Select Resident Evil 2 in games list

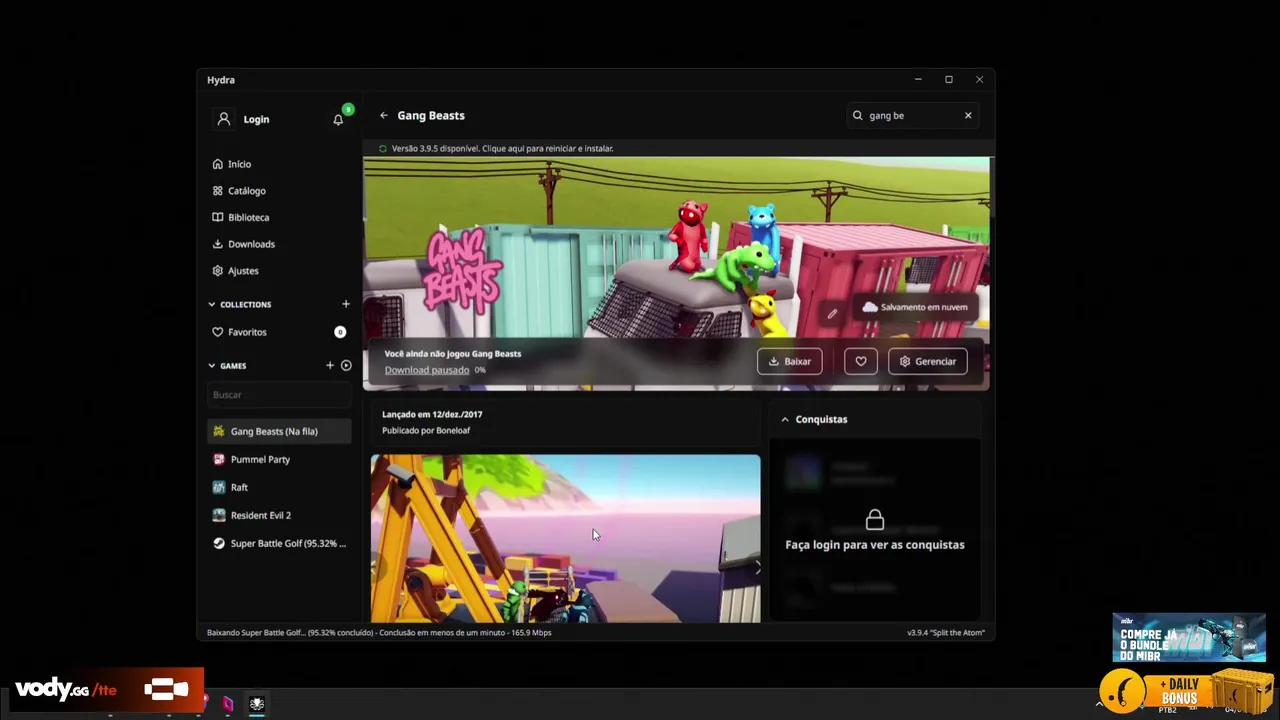[279, 515]
